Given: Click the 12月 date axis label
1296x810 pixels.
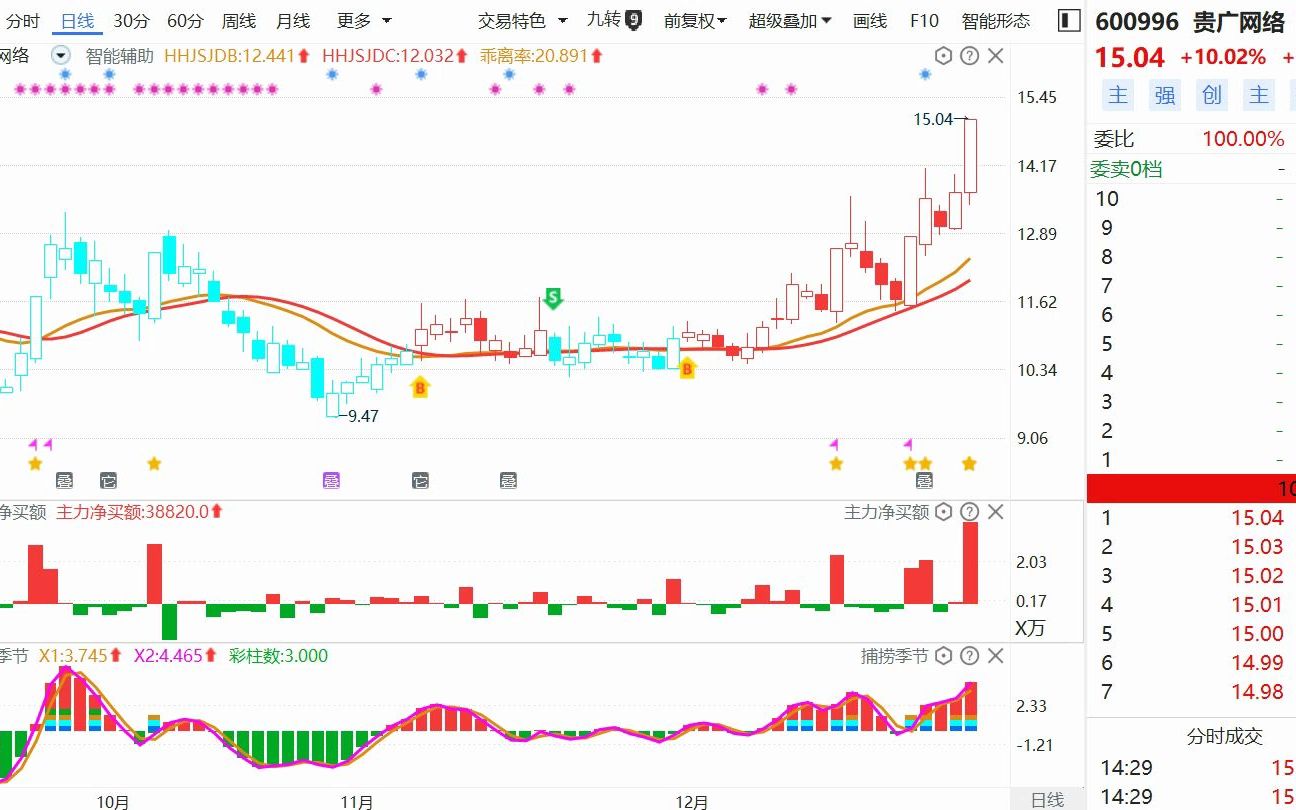Looking at the screenshot, I should click(691, 802).
